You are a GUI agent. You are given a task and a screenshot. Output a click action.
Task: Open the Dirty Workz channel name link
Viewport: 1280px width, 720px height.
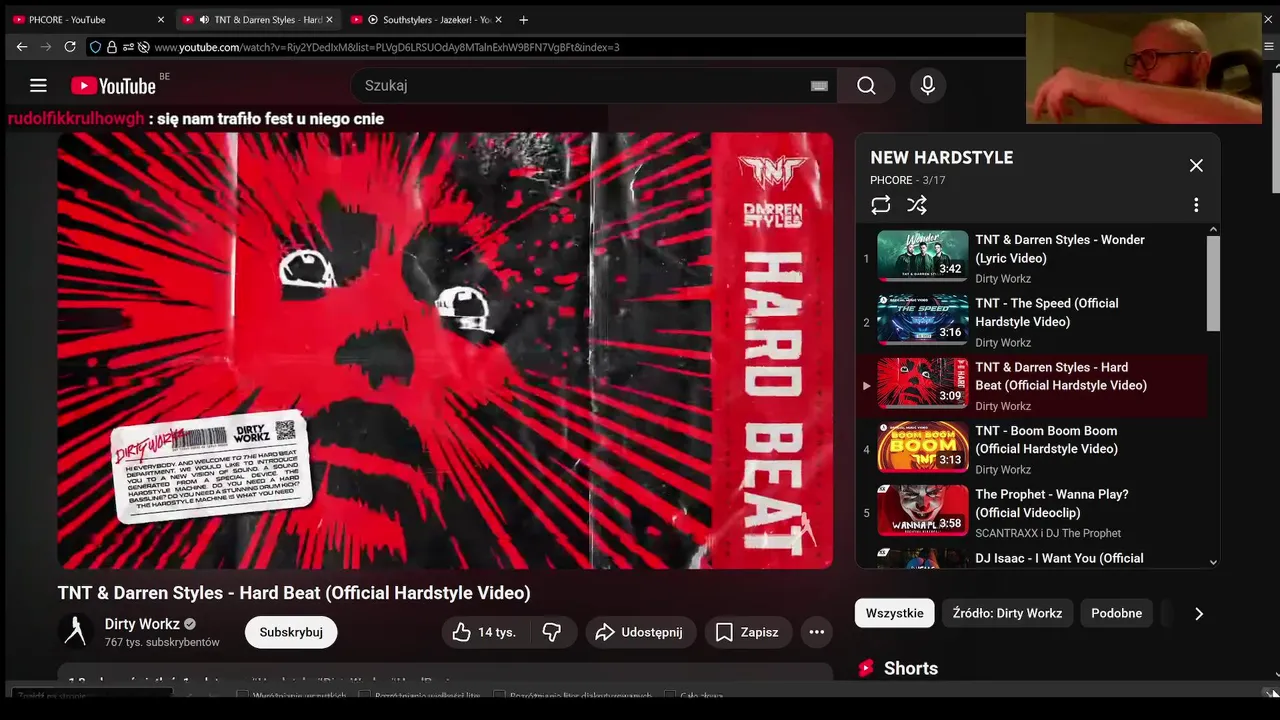coord(142,624)
